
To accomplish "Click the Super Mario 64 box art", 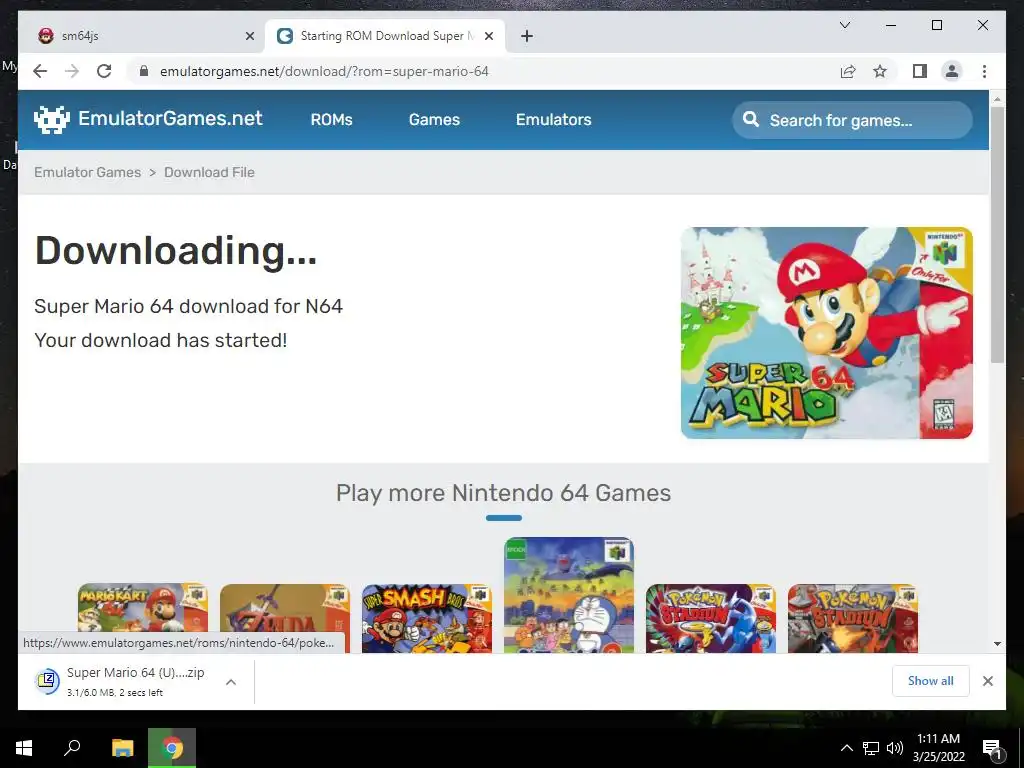I will [827, 332].
